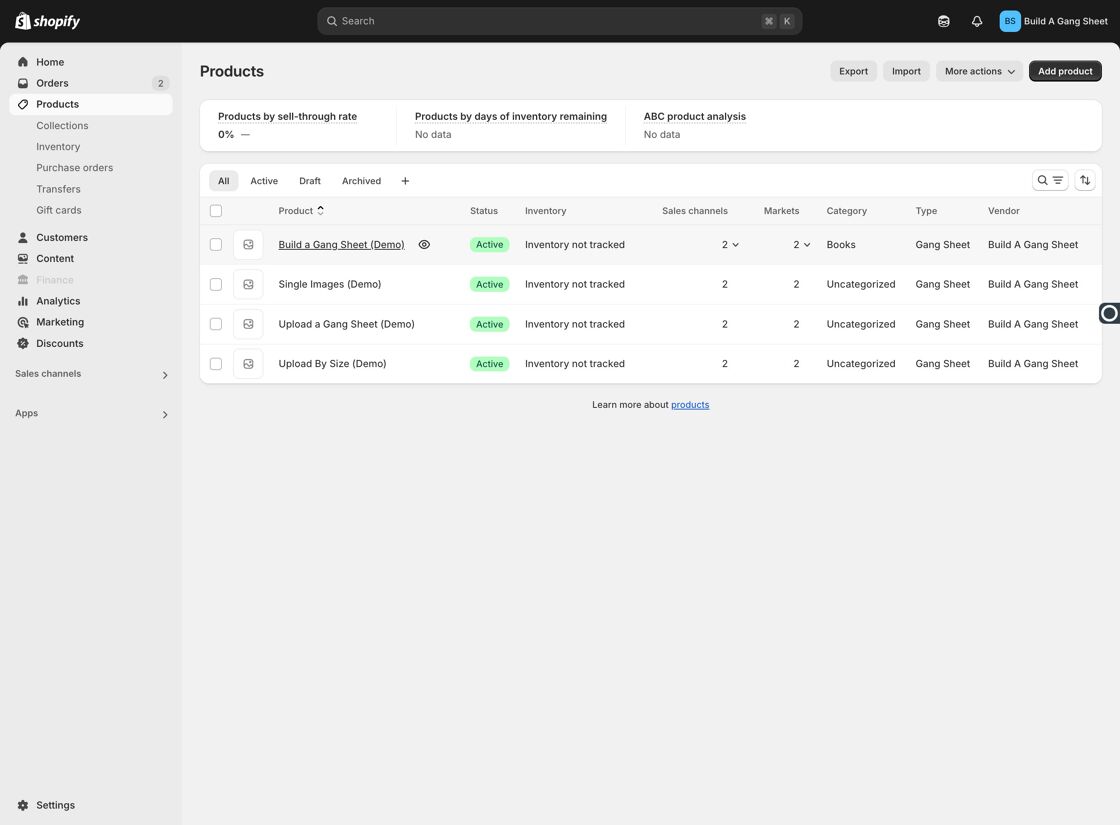1120x825 pixels.
Task: Open search and filter products button
Action: tap(1049, 181)
